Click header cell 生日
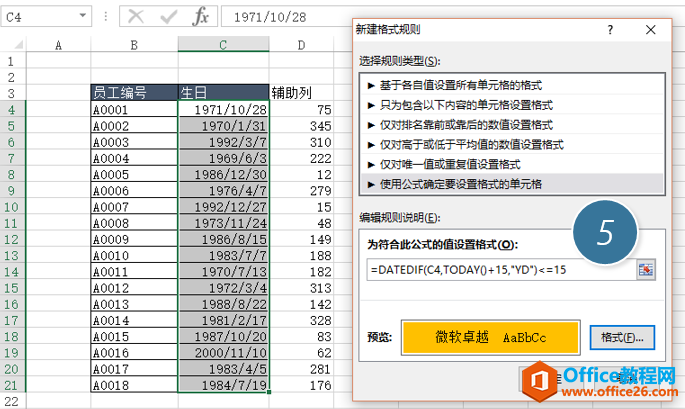 [x=223, y=93]
